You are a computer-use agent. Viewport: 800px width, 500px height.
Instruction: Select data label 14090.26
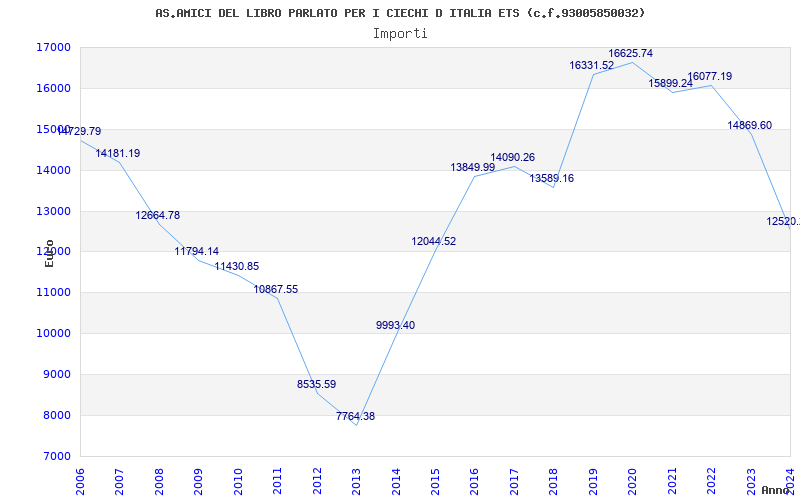coord(513,157)
